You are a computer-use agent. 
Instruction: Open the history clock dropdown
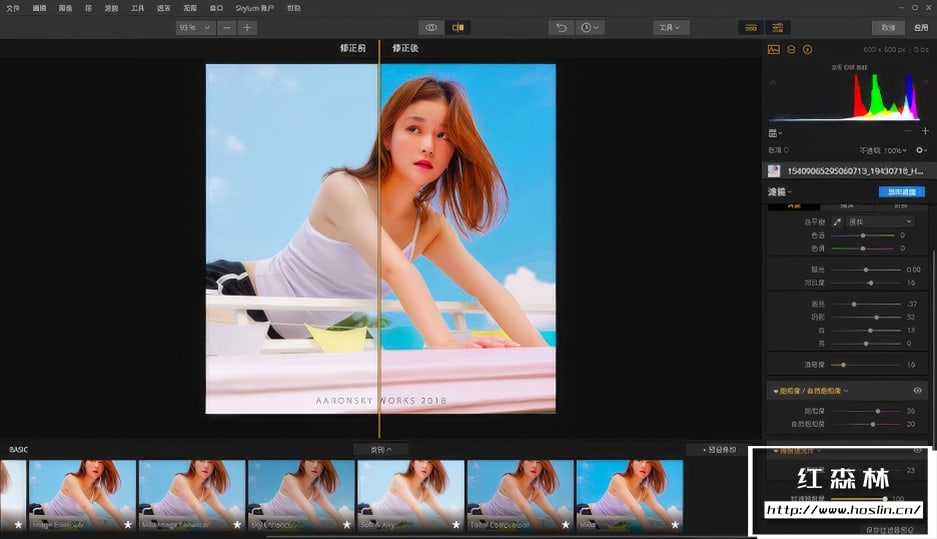tap(590, 27)
